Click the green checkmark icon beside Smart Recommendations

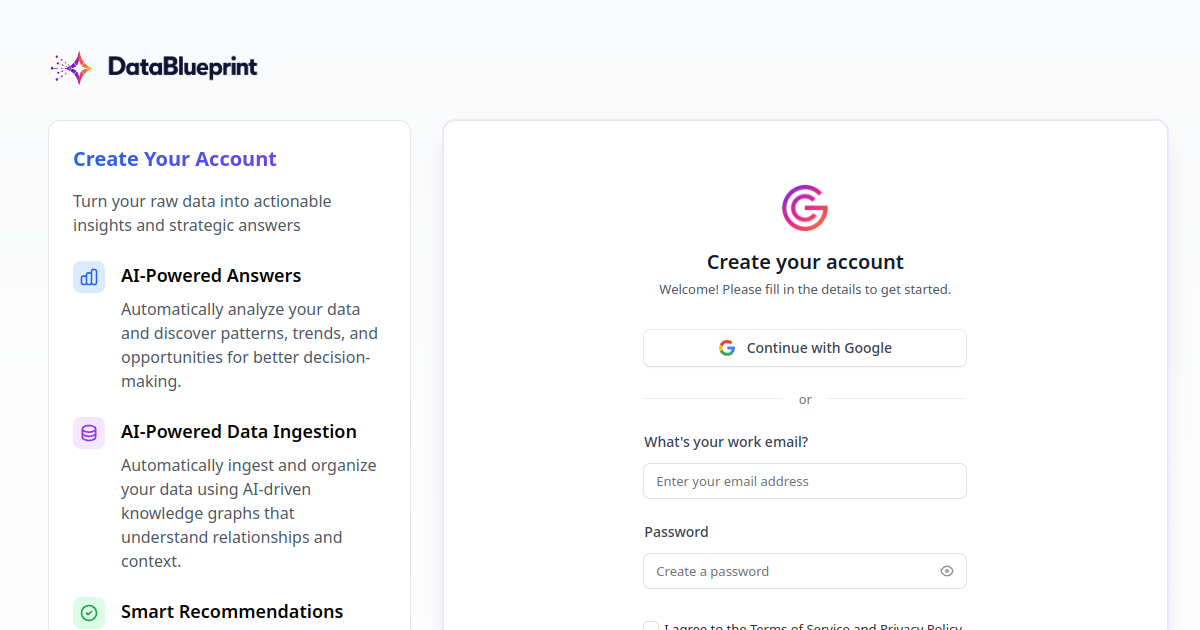coord(89,613)
